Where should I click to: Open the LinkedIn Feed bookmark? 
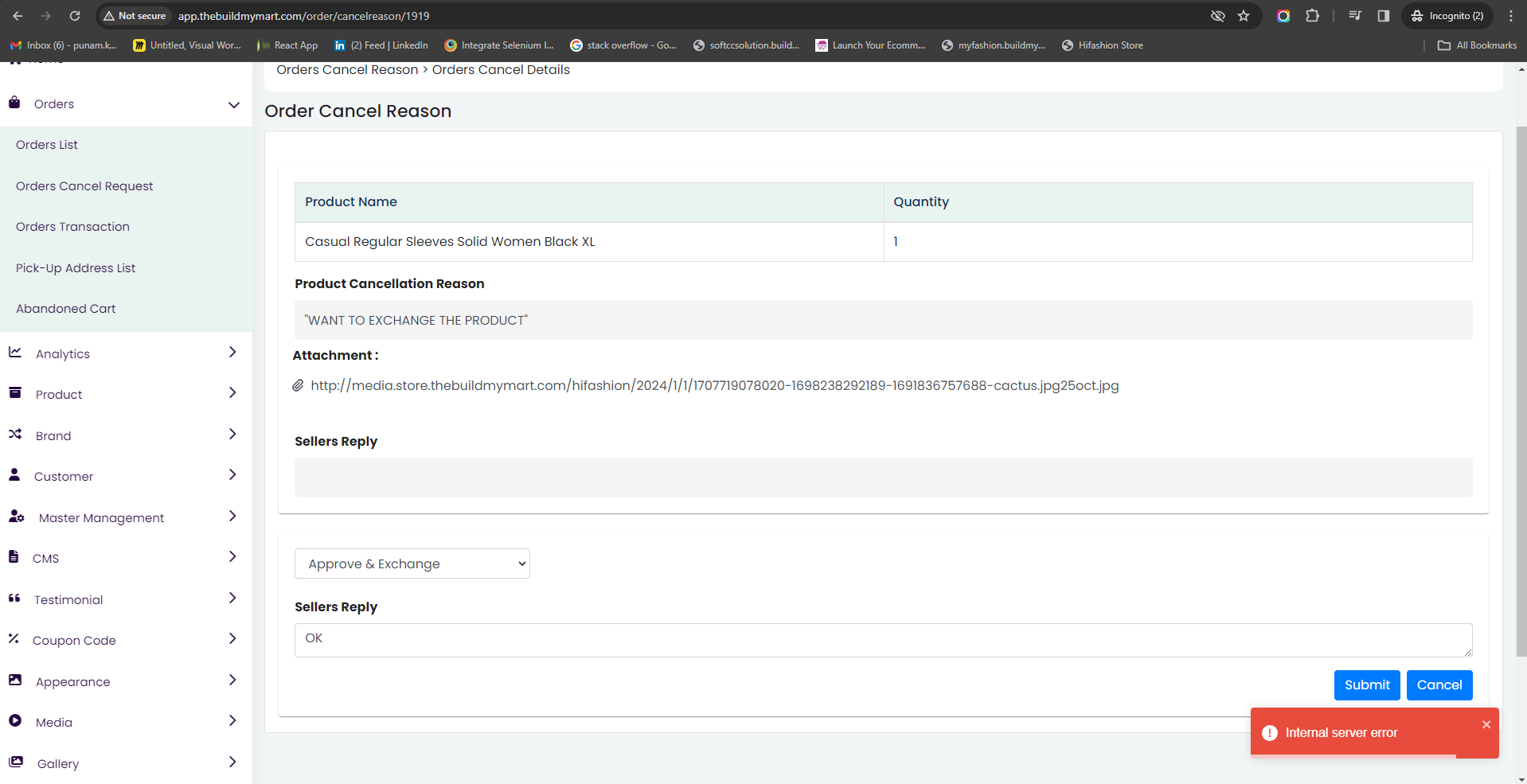[x=381, y=45]
